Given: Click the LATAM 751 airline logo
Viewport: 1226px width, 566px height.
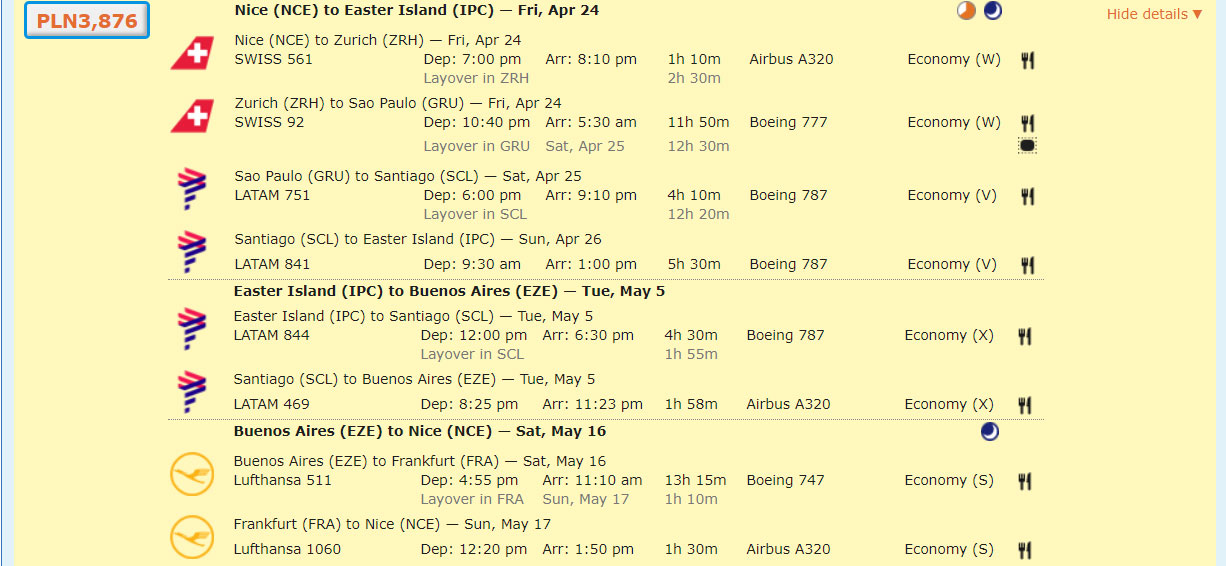Looking at the screenshot, I should pos(191,187).
